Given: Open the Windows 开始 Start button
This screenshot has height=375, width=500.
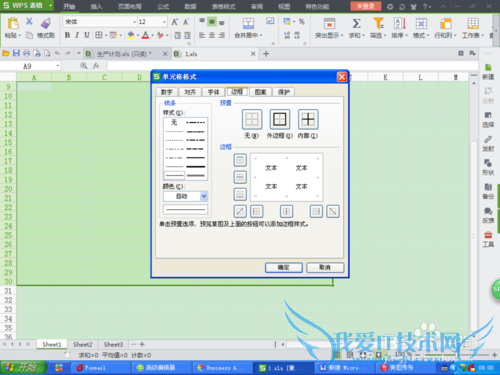Looking at the screenshot, I should [23, 368].
